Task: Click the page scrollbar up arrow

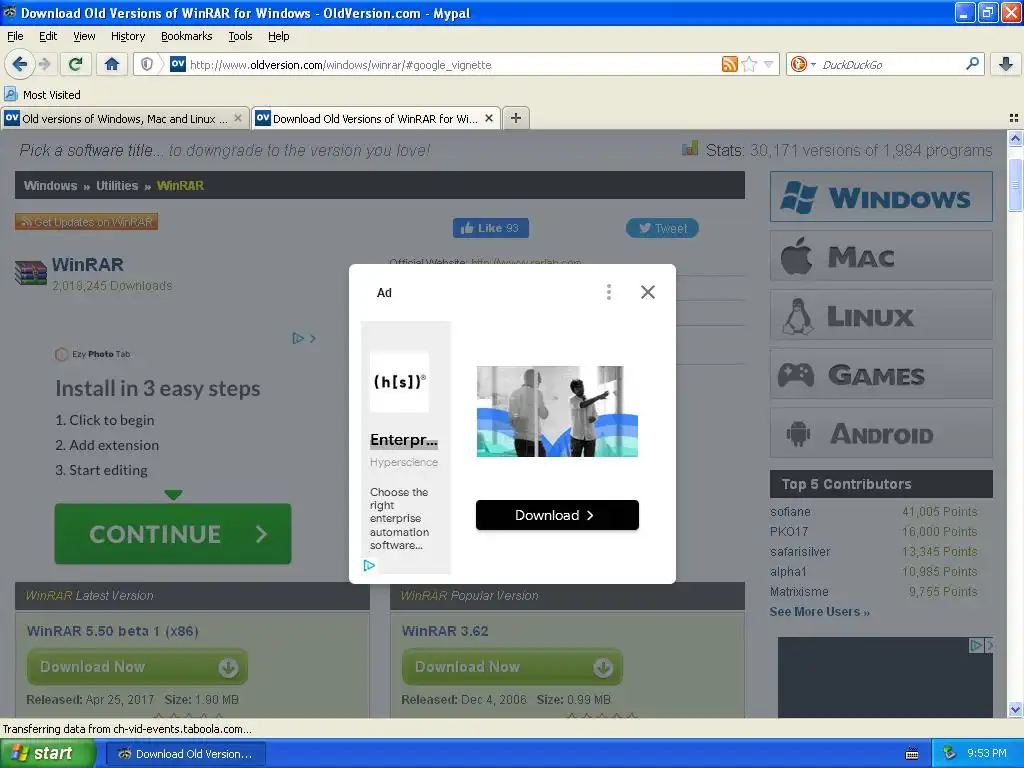Action: pos(1015,138)
